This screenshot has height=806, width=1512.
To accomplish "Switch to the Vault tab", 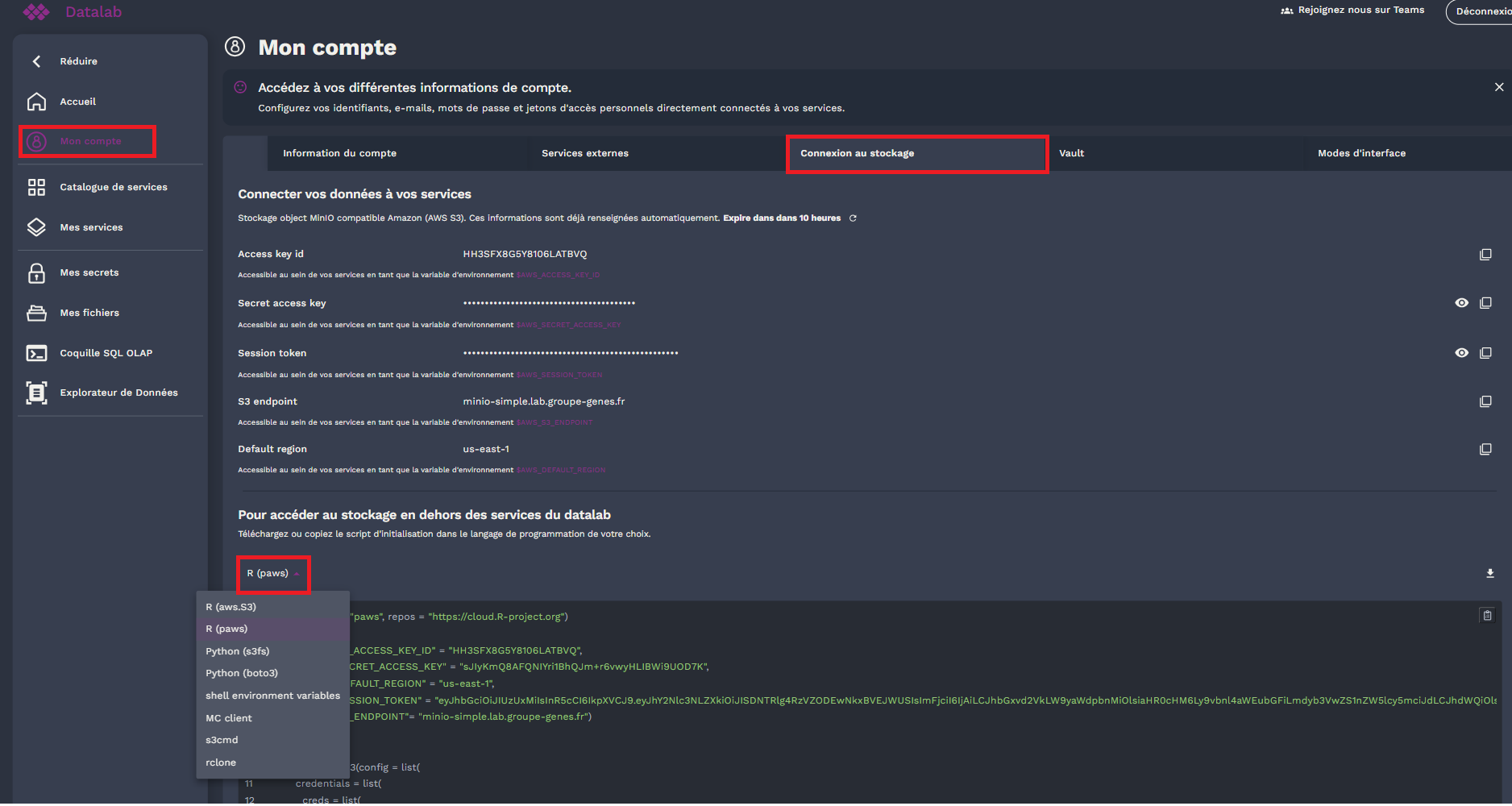I will [x=1072, y=153].
